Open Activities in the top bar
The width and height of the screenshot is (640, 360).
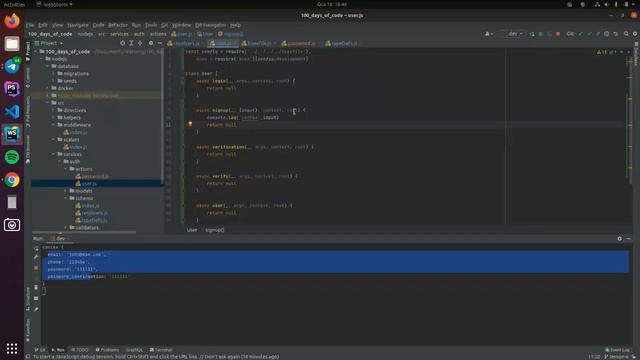click(14, 4)
